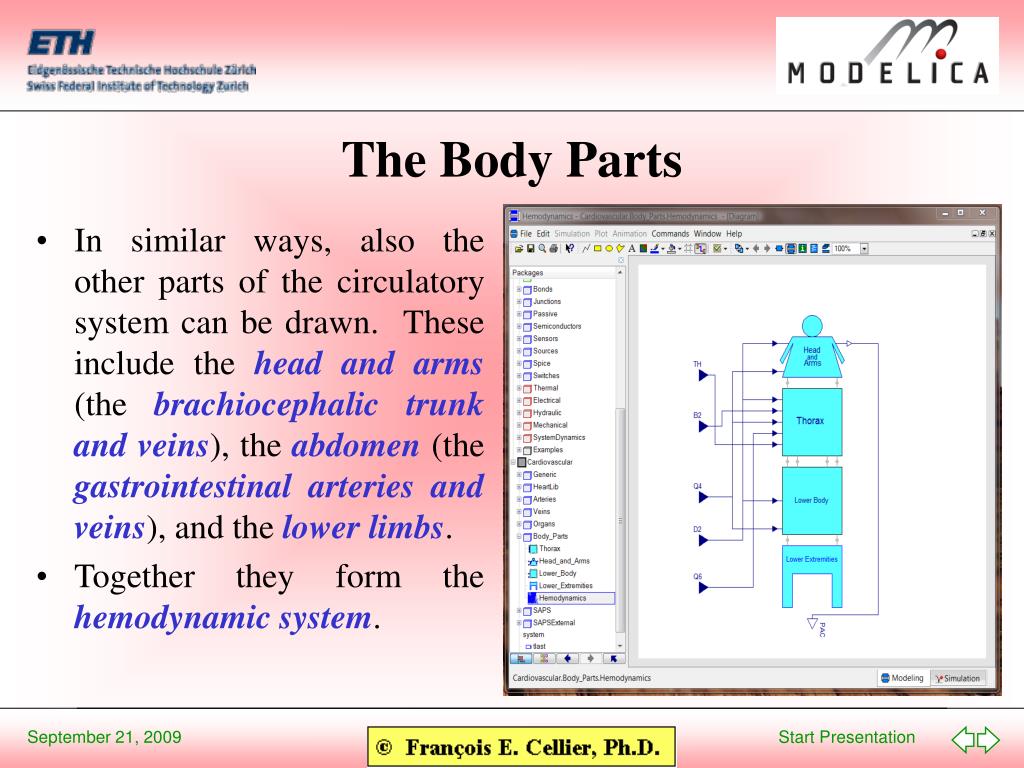Select the yellow Rectangle drawing tool

[598, 248]
